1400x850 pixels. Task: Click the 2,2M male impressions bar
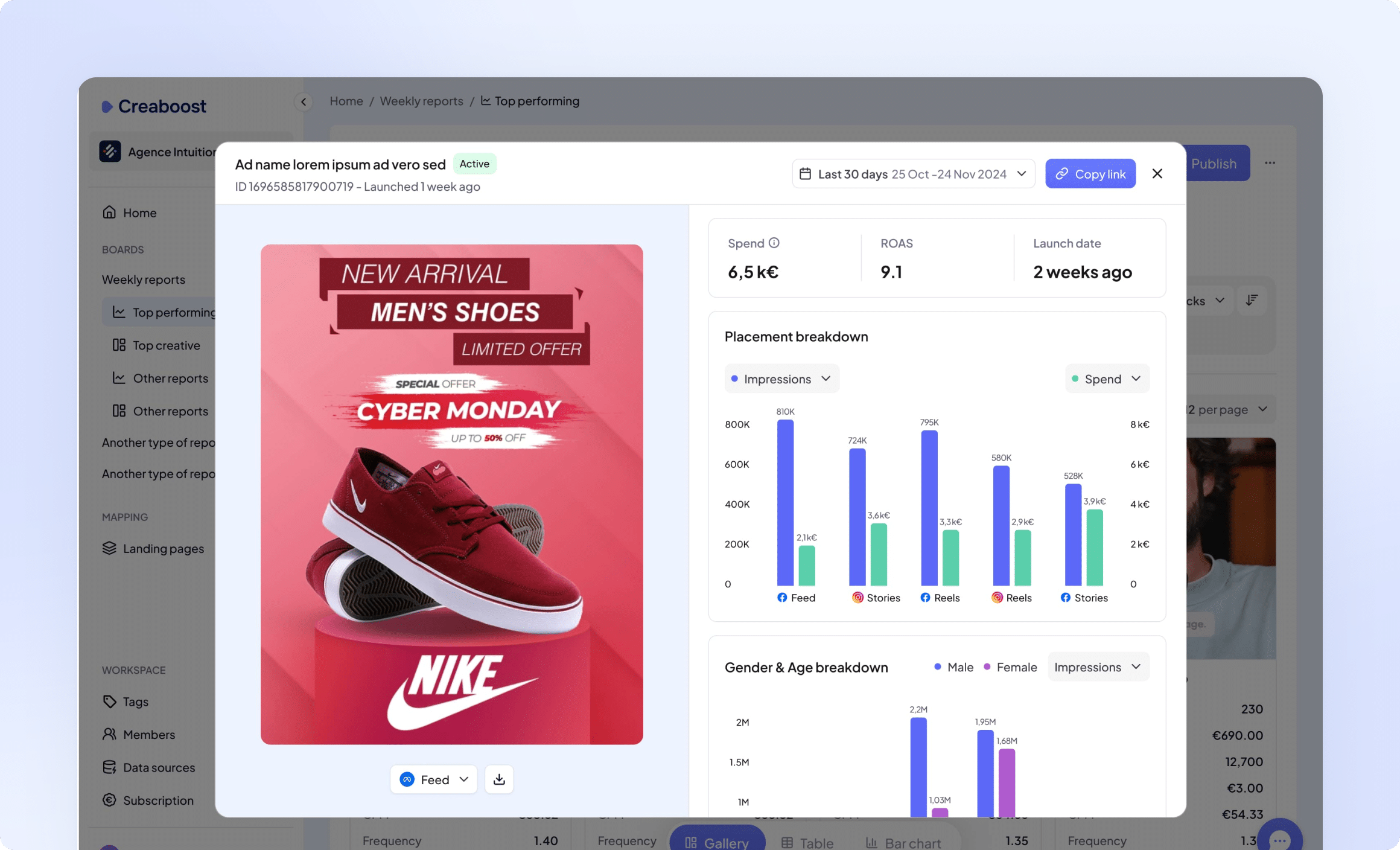918,767
